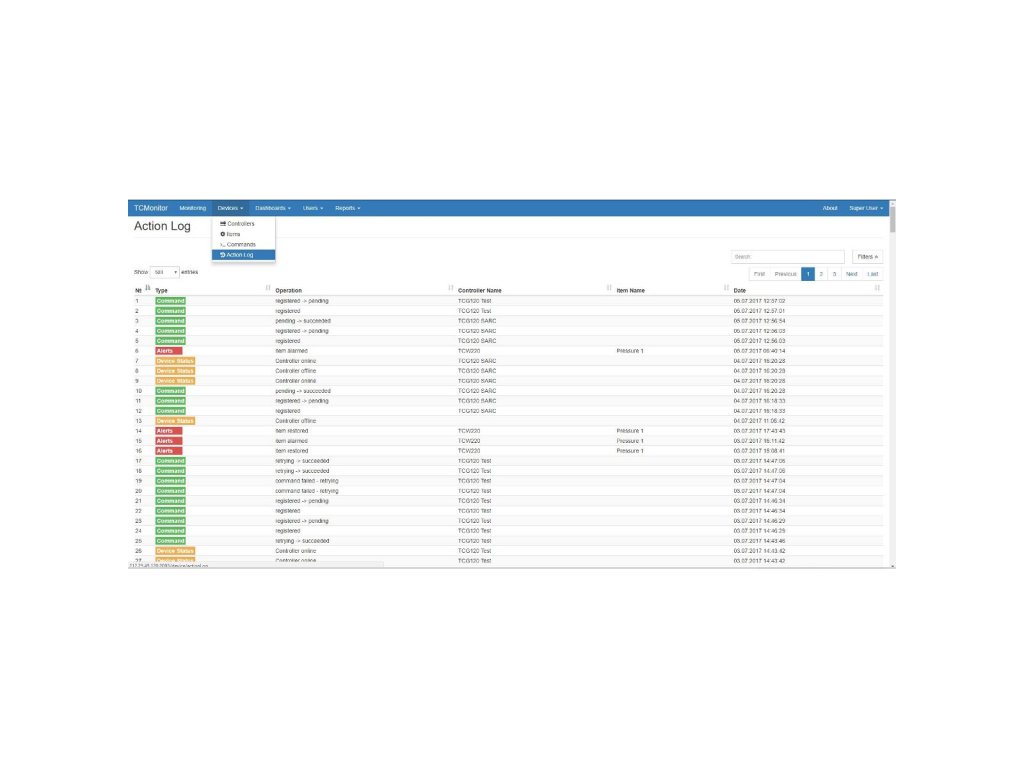Viewport: 1024px width, 768px height.
Task: Sort using the Item Name column icon
Action: click(x=726, y=288)
